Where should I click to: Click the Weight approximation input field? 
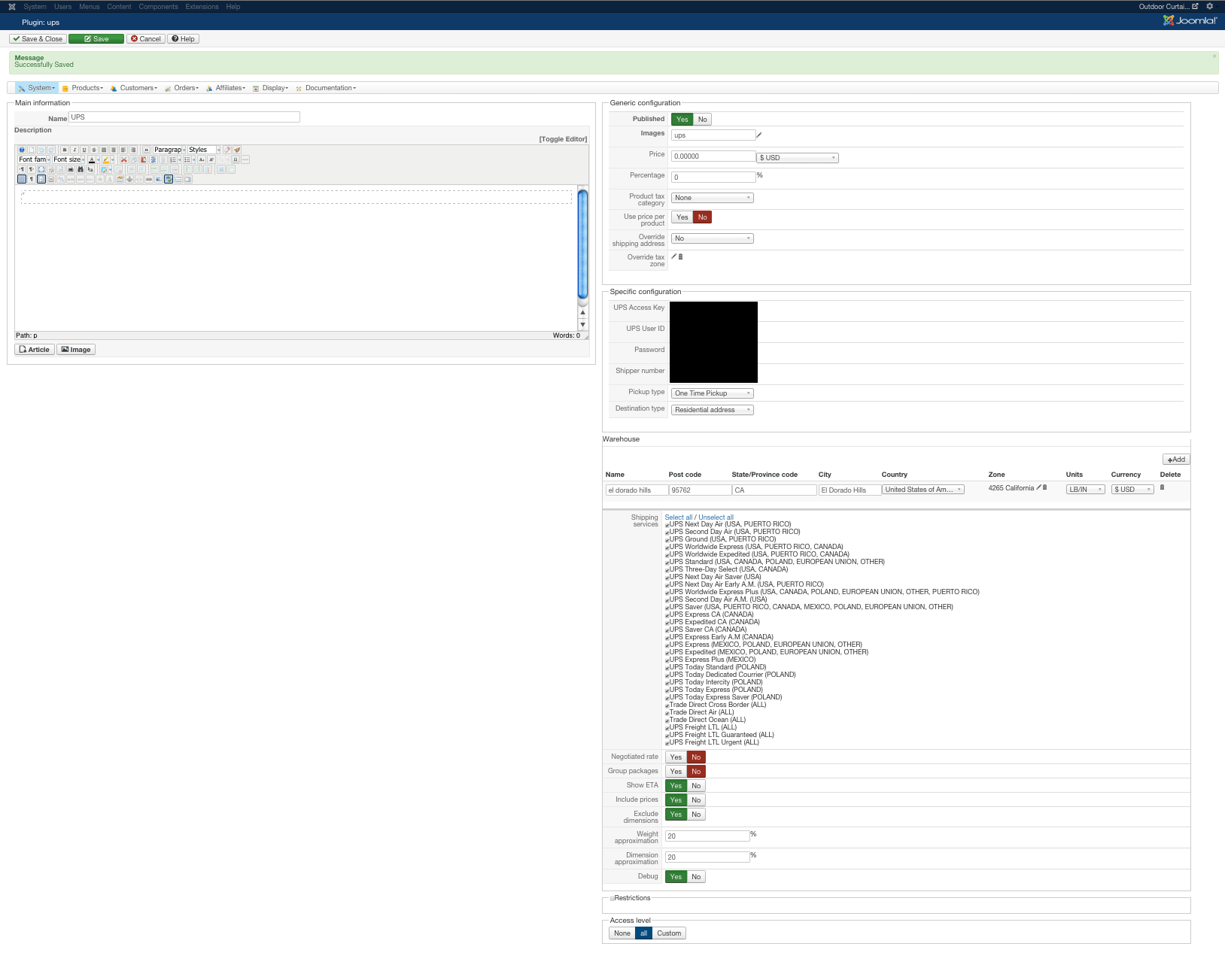click(x=707, y=836)
